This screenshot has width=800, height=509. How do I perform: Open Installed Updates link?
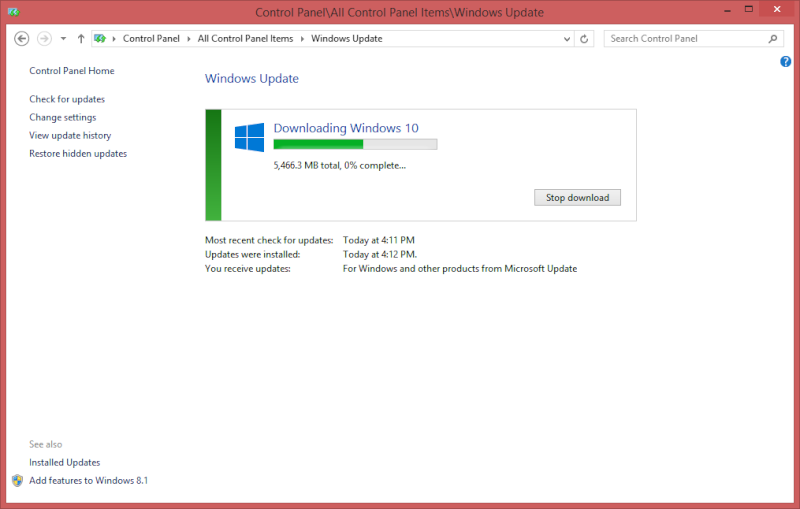(64, 463)
